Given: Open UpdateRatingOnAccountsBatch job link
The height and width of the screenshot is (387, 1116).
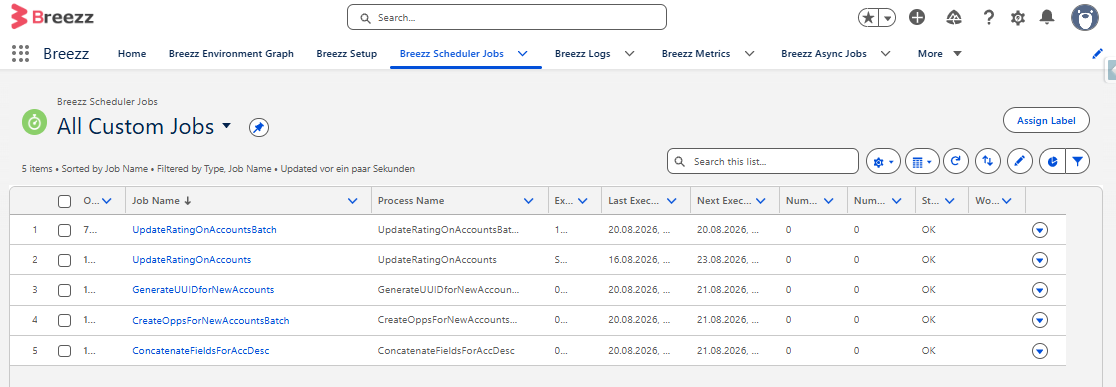Looking at the screenshot, I should tap(204, 230).
